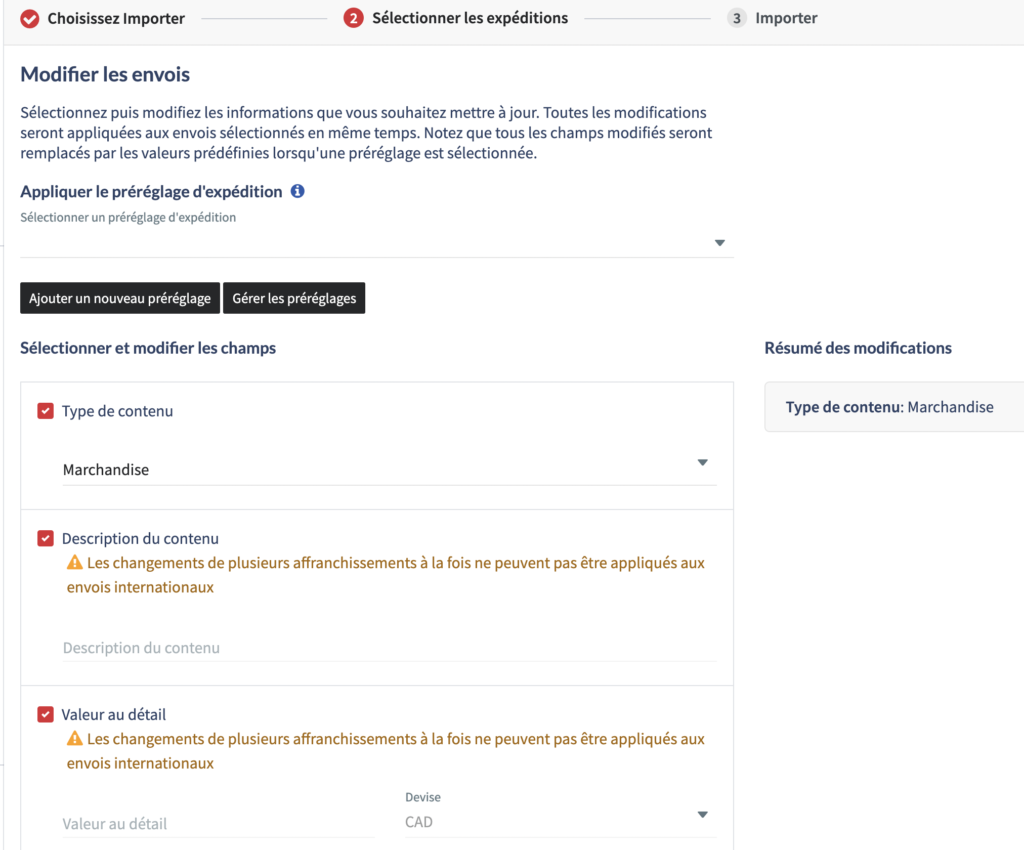Click Sélectionner un préréglage d'expédition label
Screen dimensions: 1024x850
pos(128,217)
